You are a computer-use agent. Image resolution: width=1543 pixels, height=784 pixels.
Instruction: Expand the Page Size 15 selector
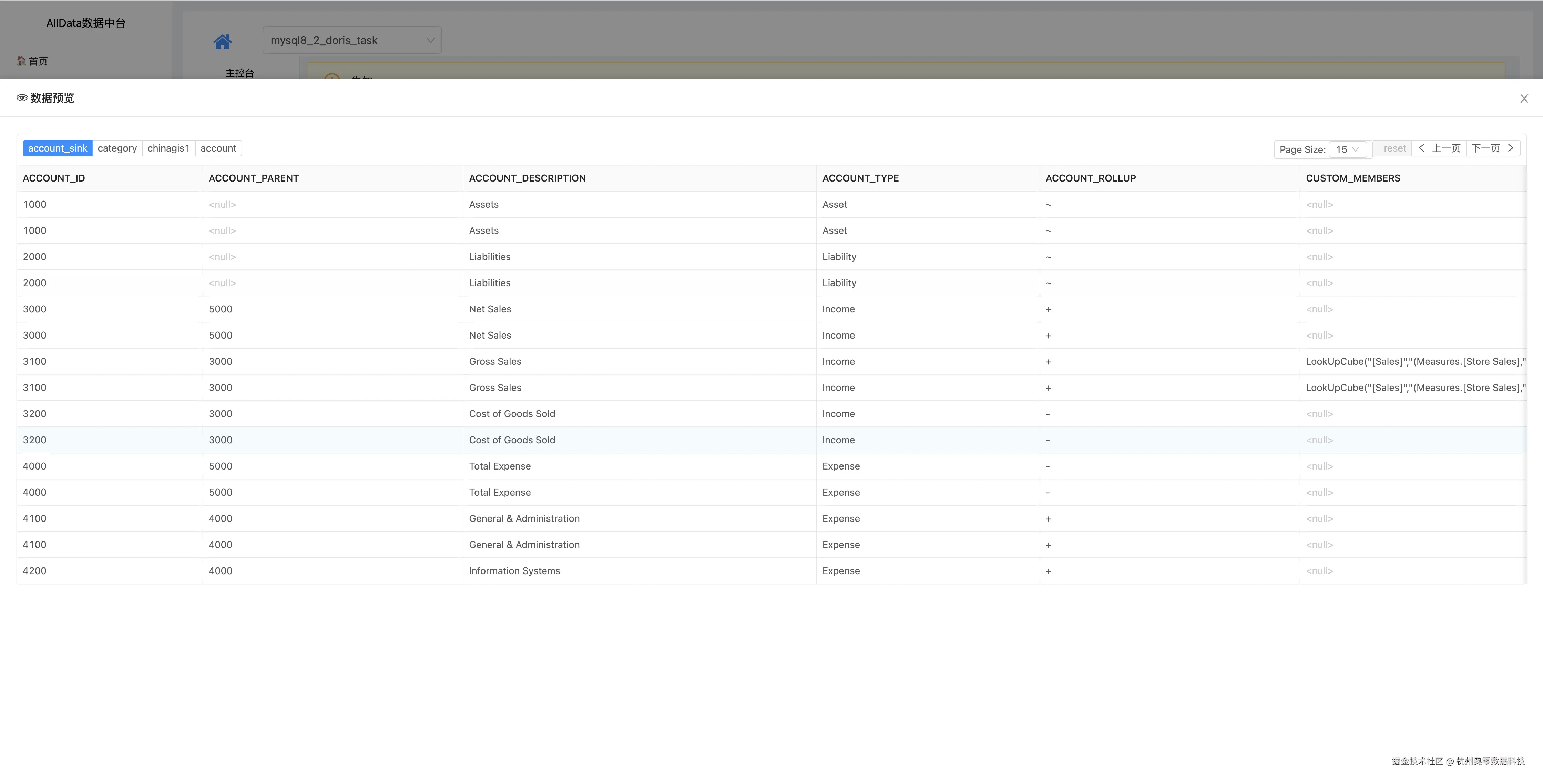tap(1347, 149)
